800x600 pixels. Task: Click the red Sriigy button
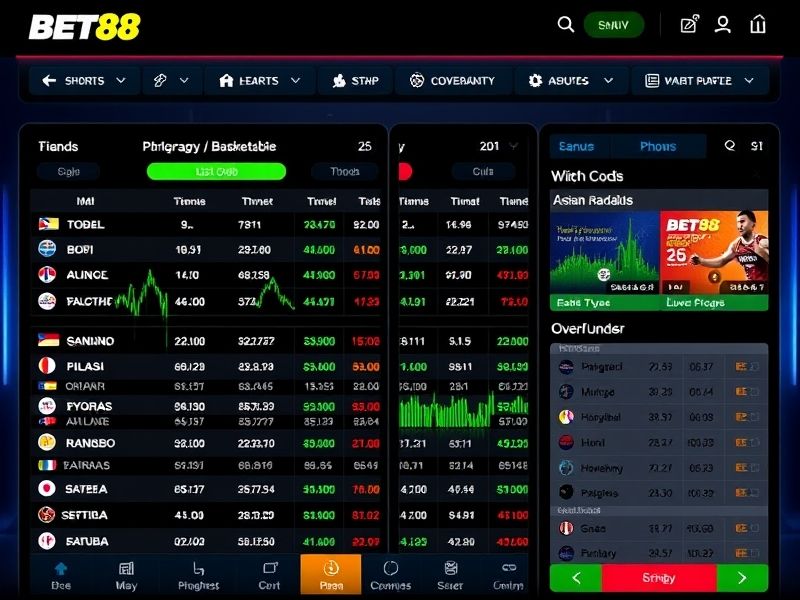coord(659,578)
